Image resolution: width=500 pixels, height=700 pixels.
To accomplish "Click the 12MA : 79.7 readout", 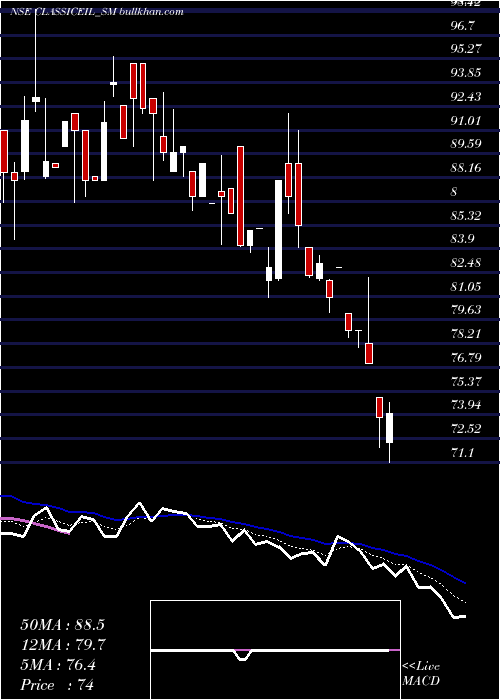I will [x=63, y=645].
